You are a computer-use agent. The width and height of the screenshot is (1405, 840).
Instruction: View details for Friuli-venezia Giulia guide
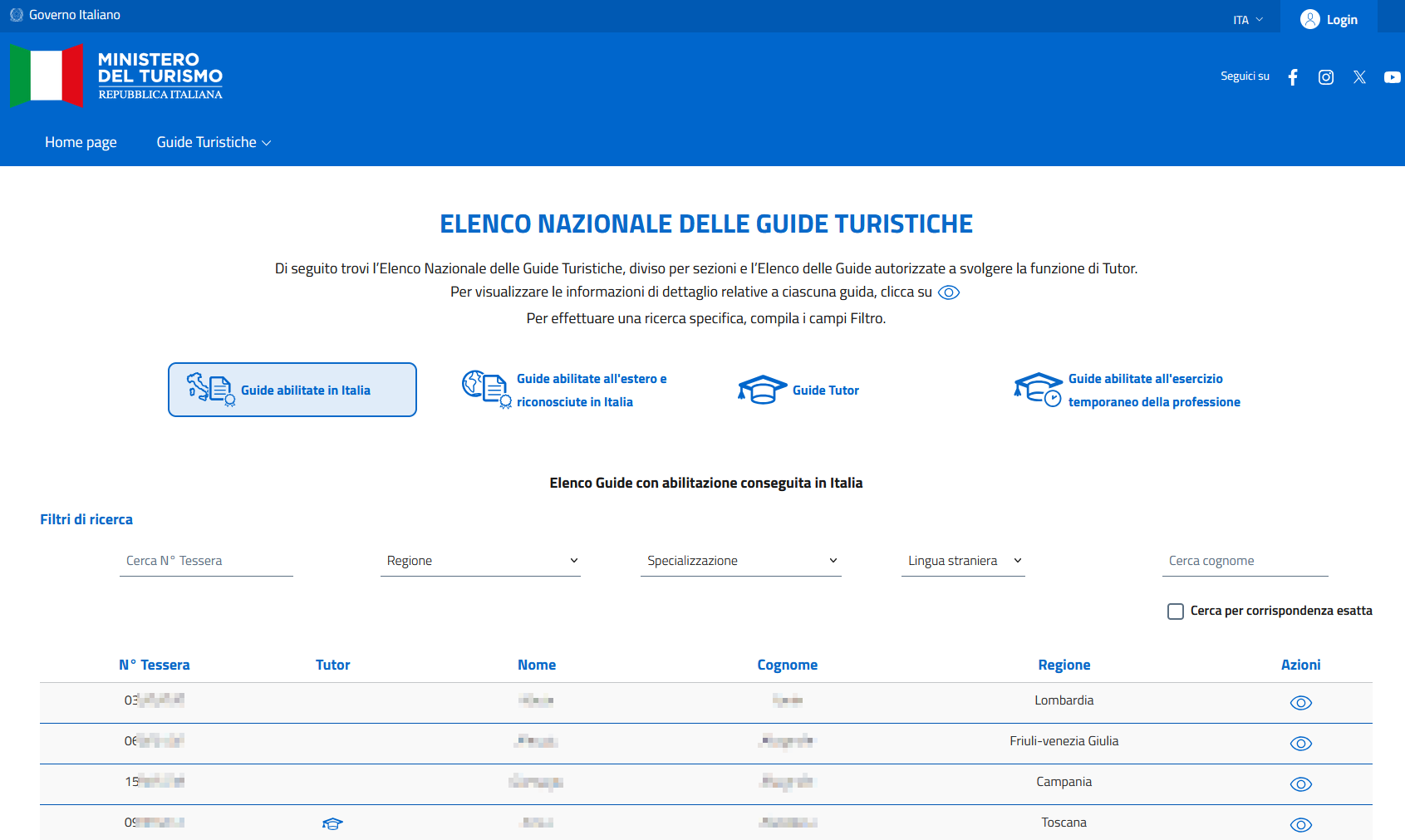point(1300,744)
